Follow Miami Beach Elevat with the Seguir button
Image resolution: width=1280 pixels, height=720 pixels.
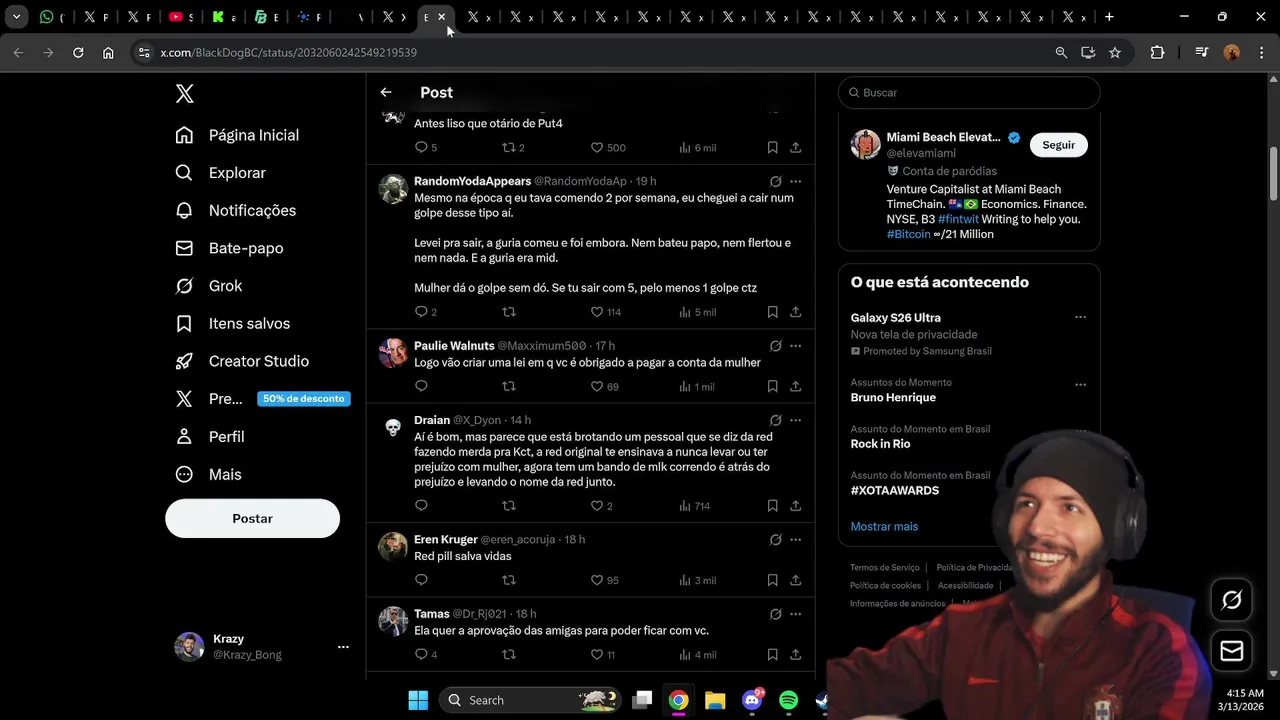pos(1058,145)
